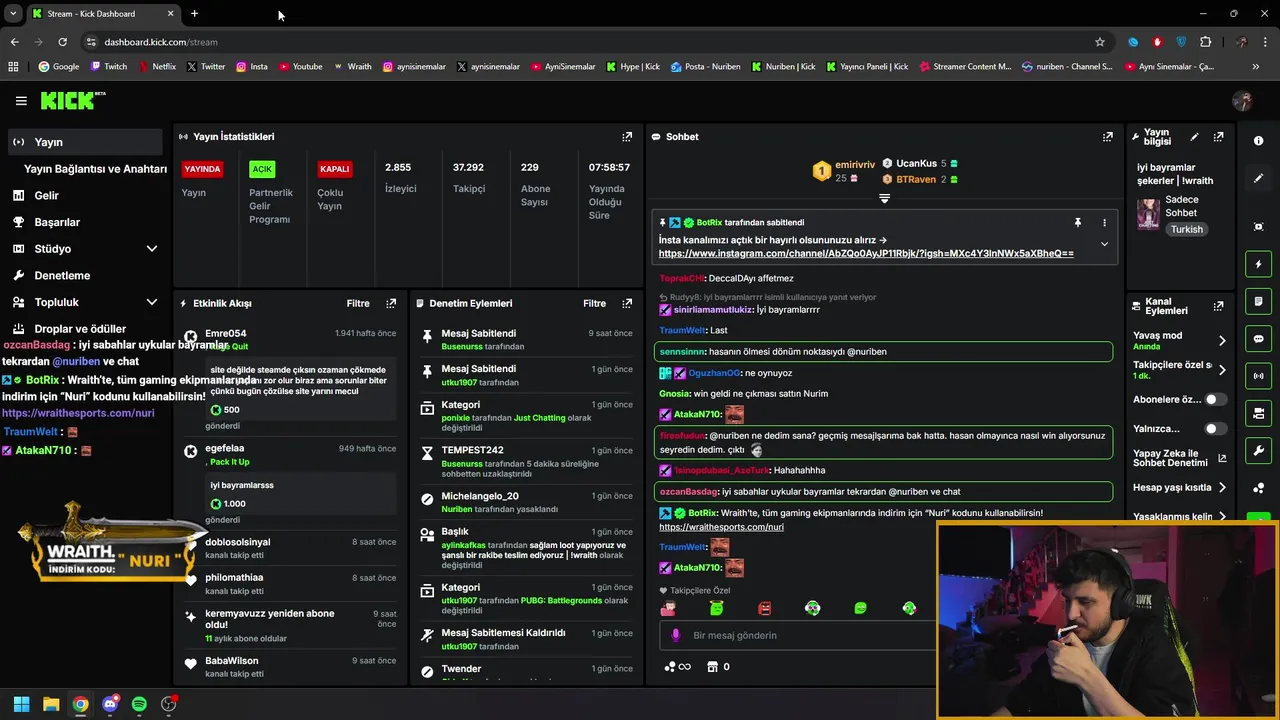Toggle the Yalnızca... switch
Image resolution: width=1280 pixels, height=720 pixels.
pos(1215,429)
